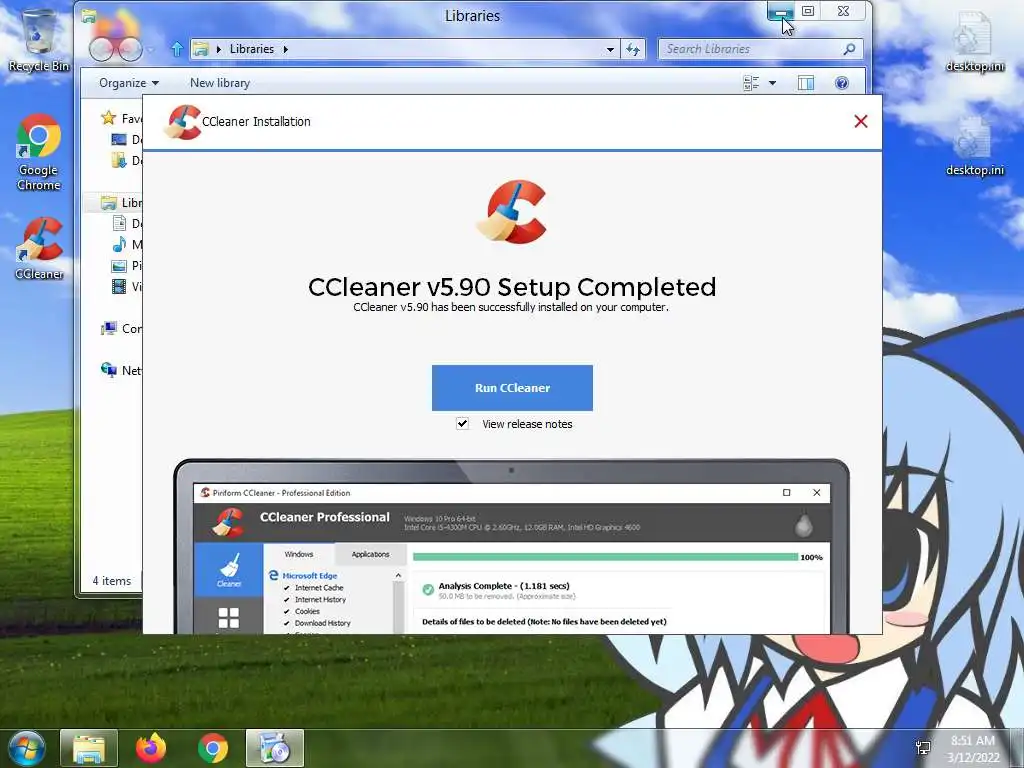Select the Google Chrome desktop shortcut
The height and width of the screenshot is (768, 1024).
pos(39,152)
